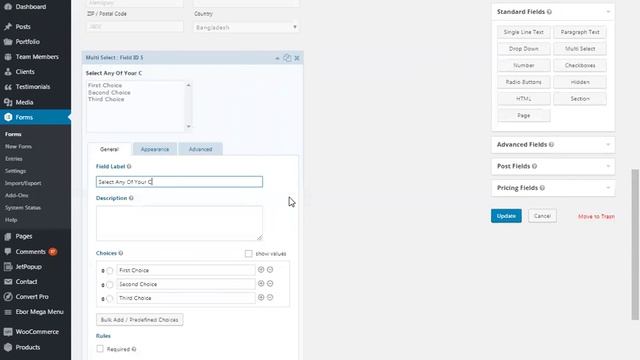Click the Move to Trash link
This screenshot has width=640, height=360.
click(x=596, y=216)
